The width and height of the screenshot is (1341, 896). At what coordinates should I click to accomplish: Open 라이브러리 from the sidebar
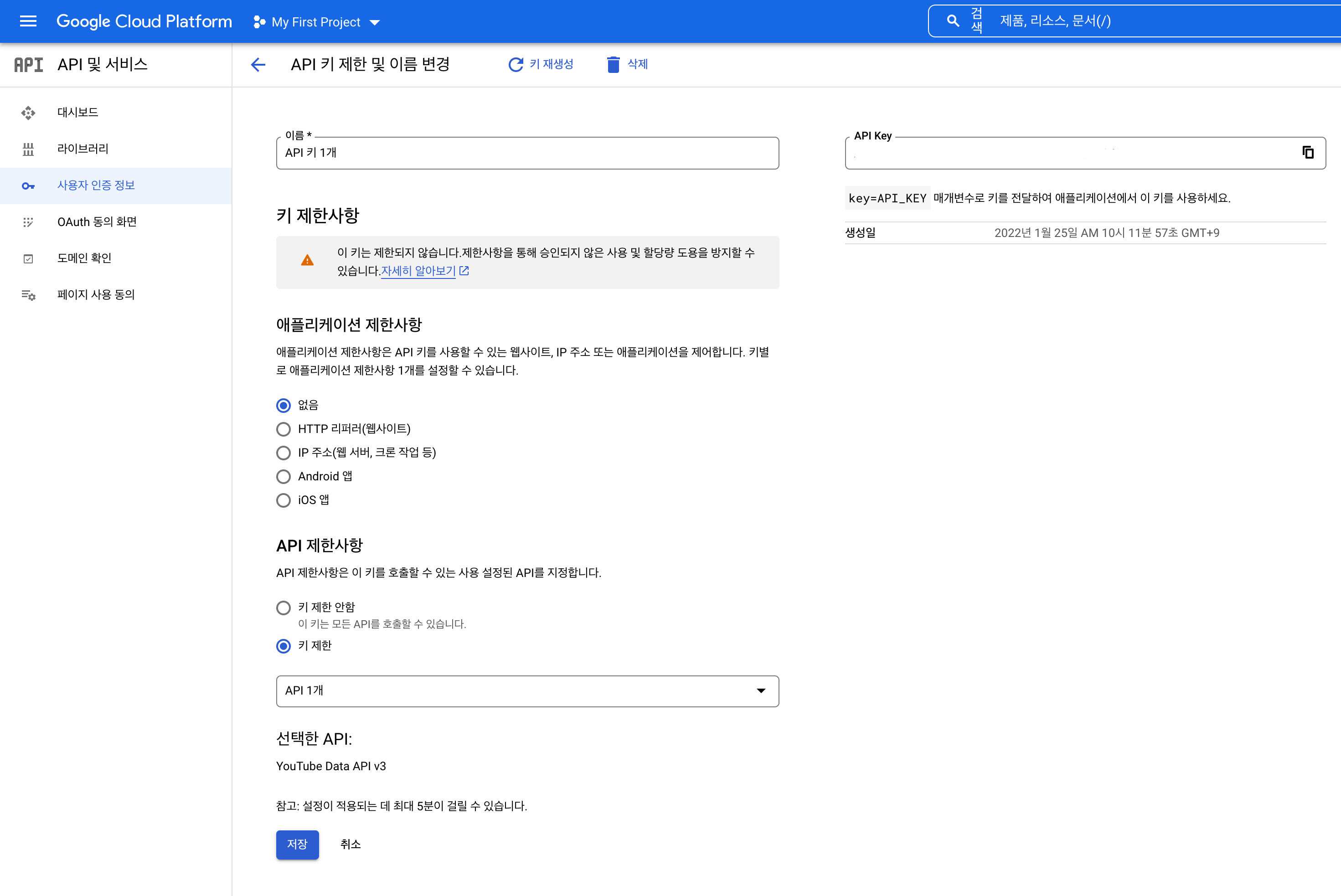(x=83, y=149)
